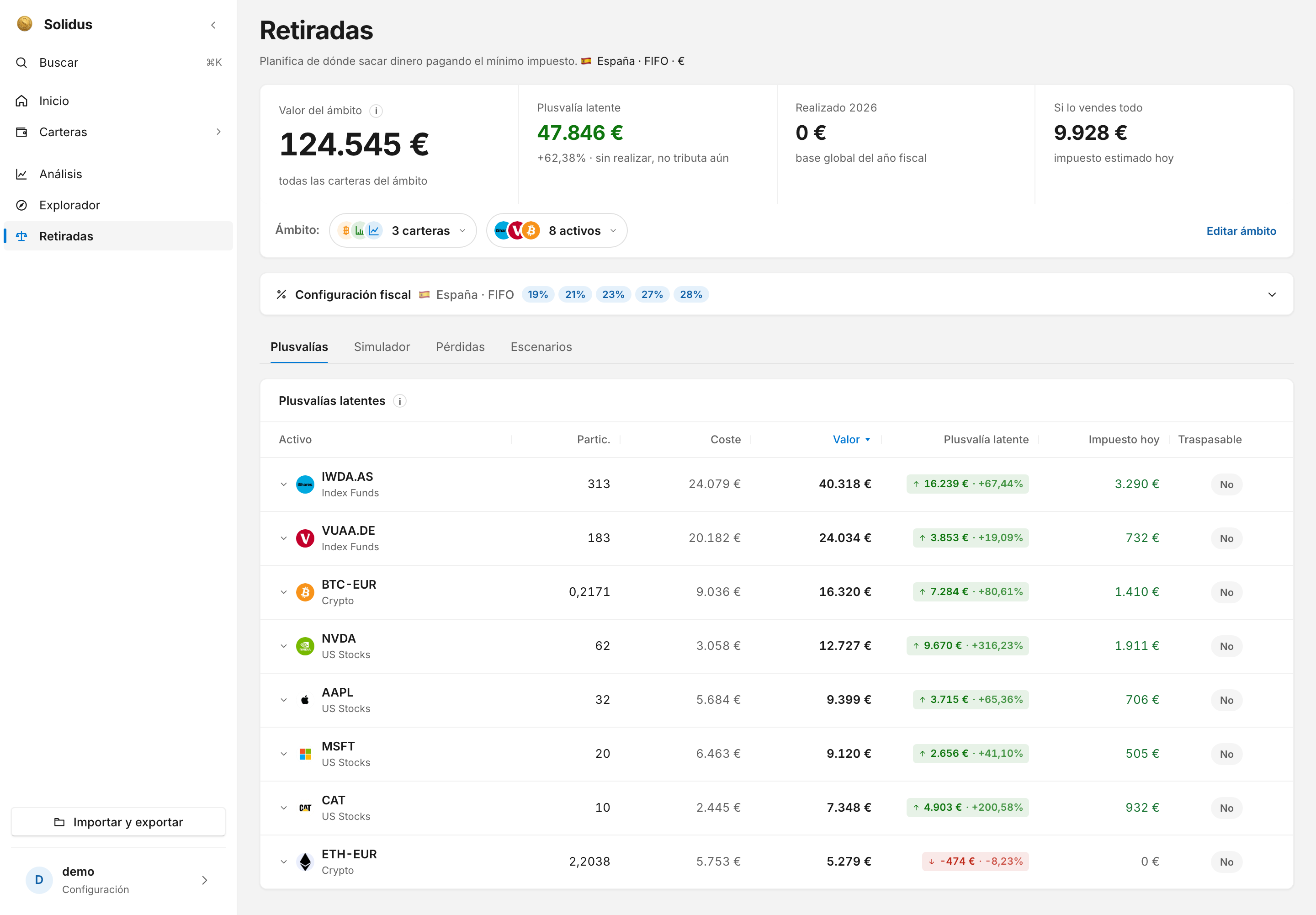Click the Editar ámbito link
The image size is (1316, 915).
coord(1241,231)
